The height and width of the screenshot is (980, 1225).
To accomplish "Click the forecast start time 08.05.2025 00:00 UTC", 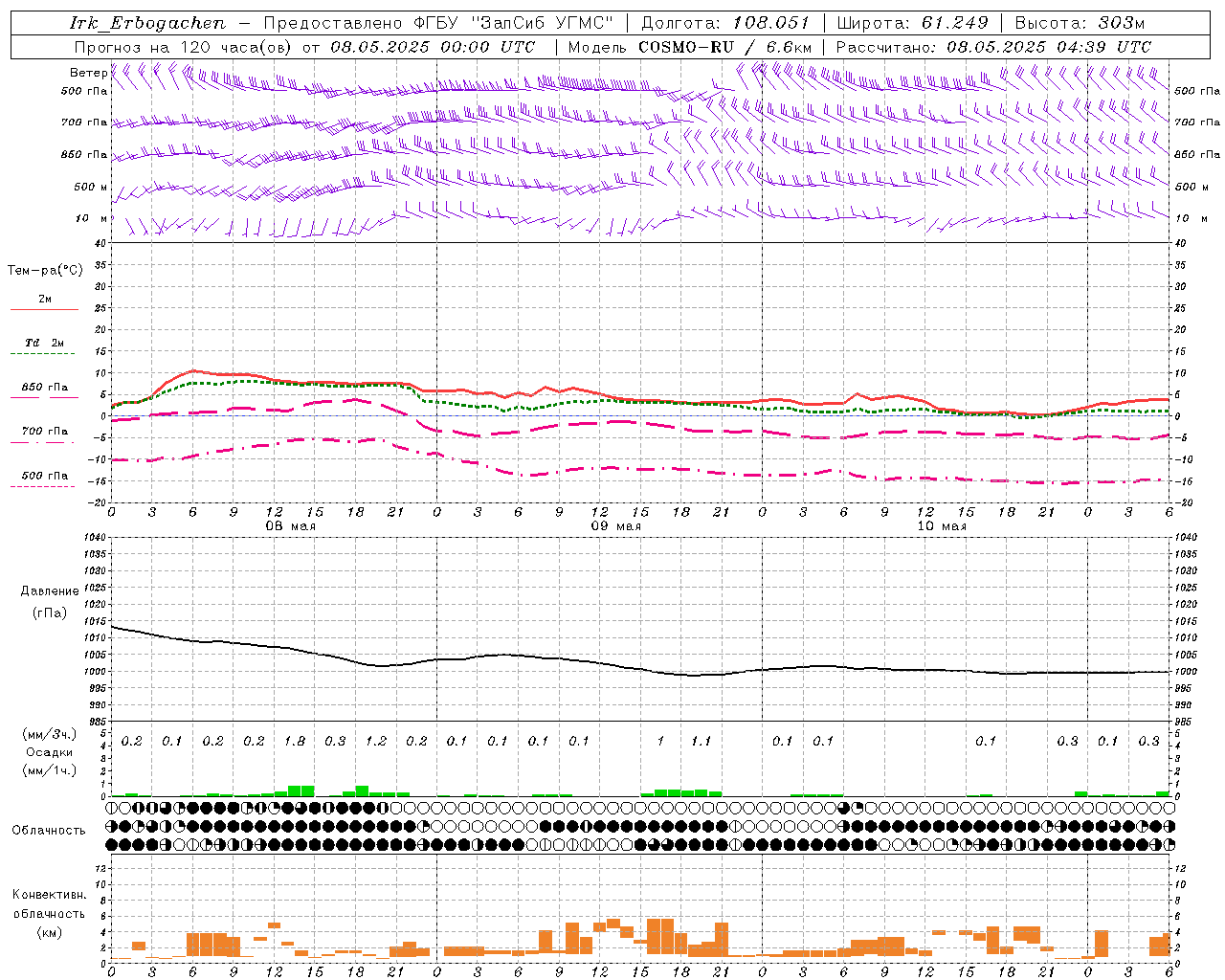I will pyautogui.click(x=433, y=47).
